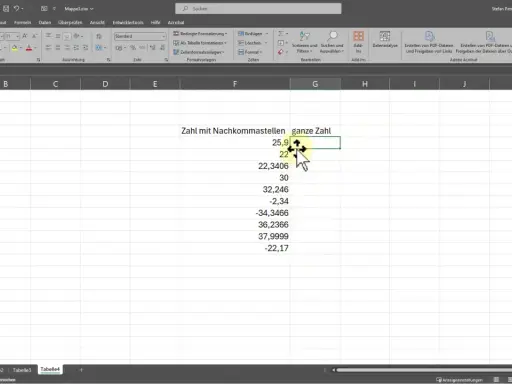
Task: Click the Zahl mit Nachkommastellen header cell
Action: 235,131
